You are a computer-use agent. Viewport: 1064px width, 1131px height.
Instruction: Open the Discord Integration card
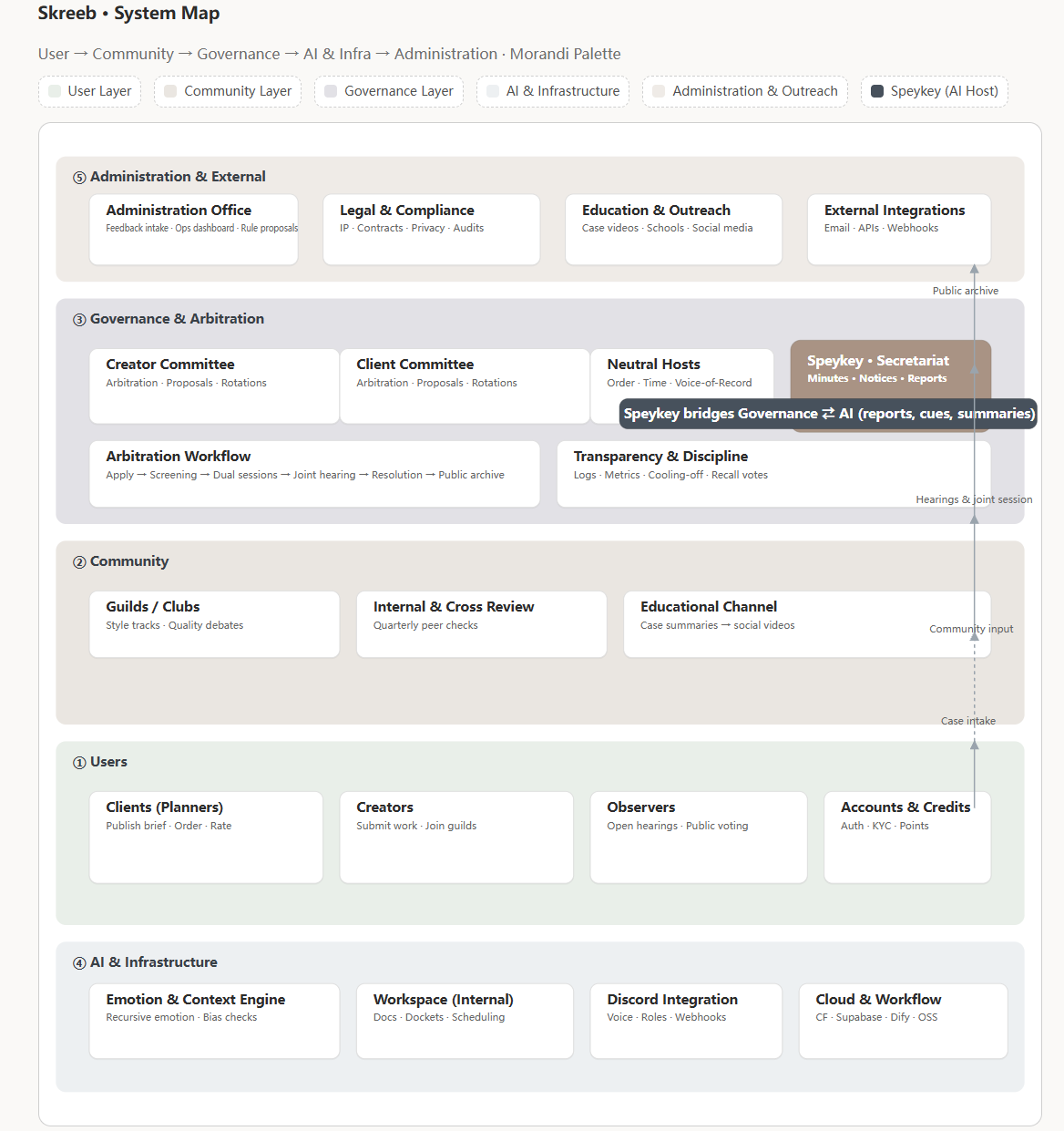point(686,1021)
